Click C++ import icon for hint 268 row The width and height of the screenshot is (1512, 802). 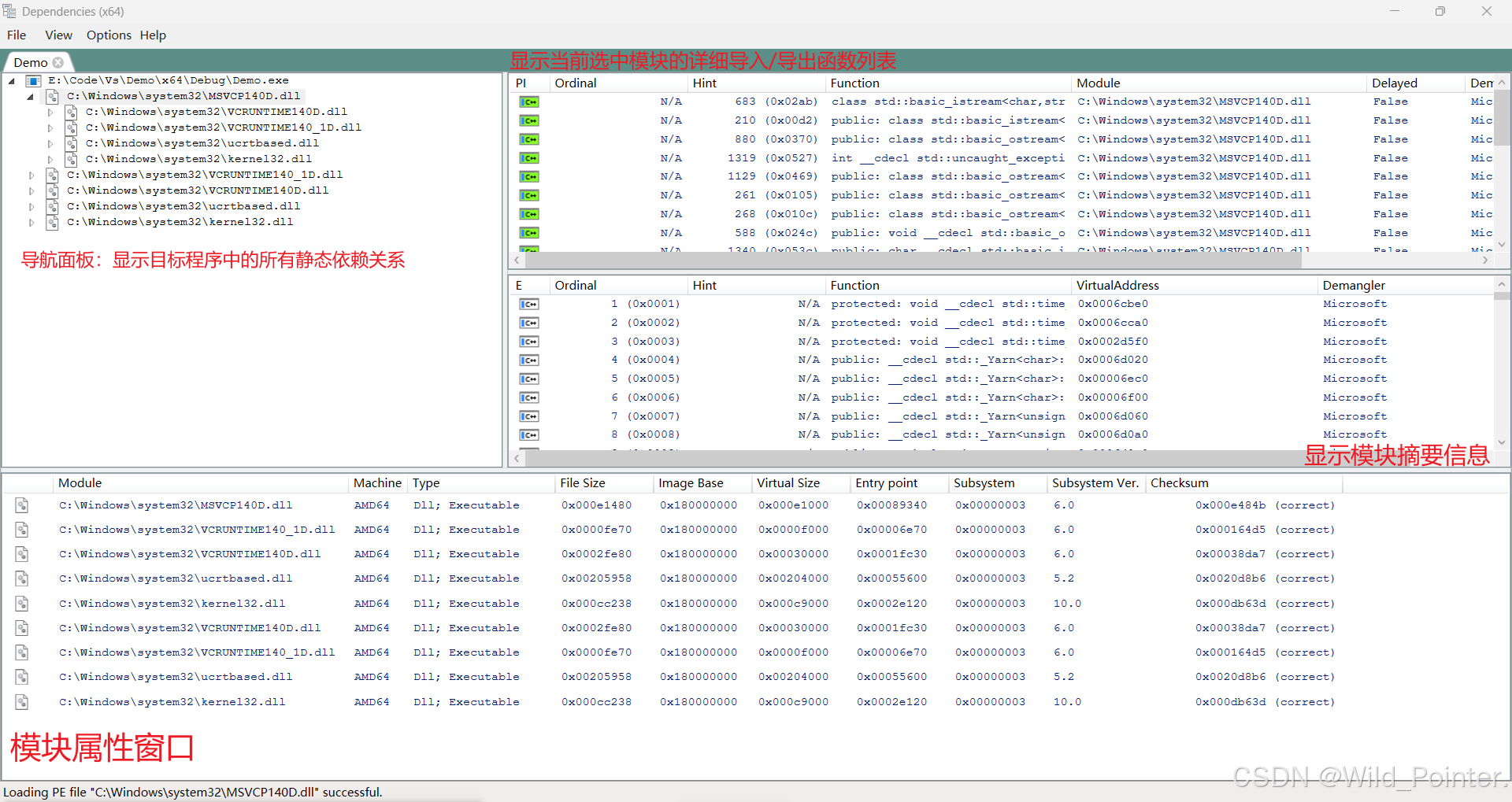point(529,214)
